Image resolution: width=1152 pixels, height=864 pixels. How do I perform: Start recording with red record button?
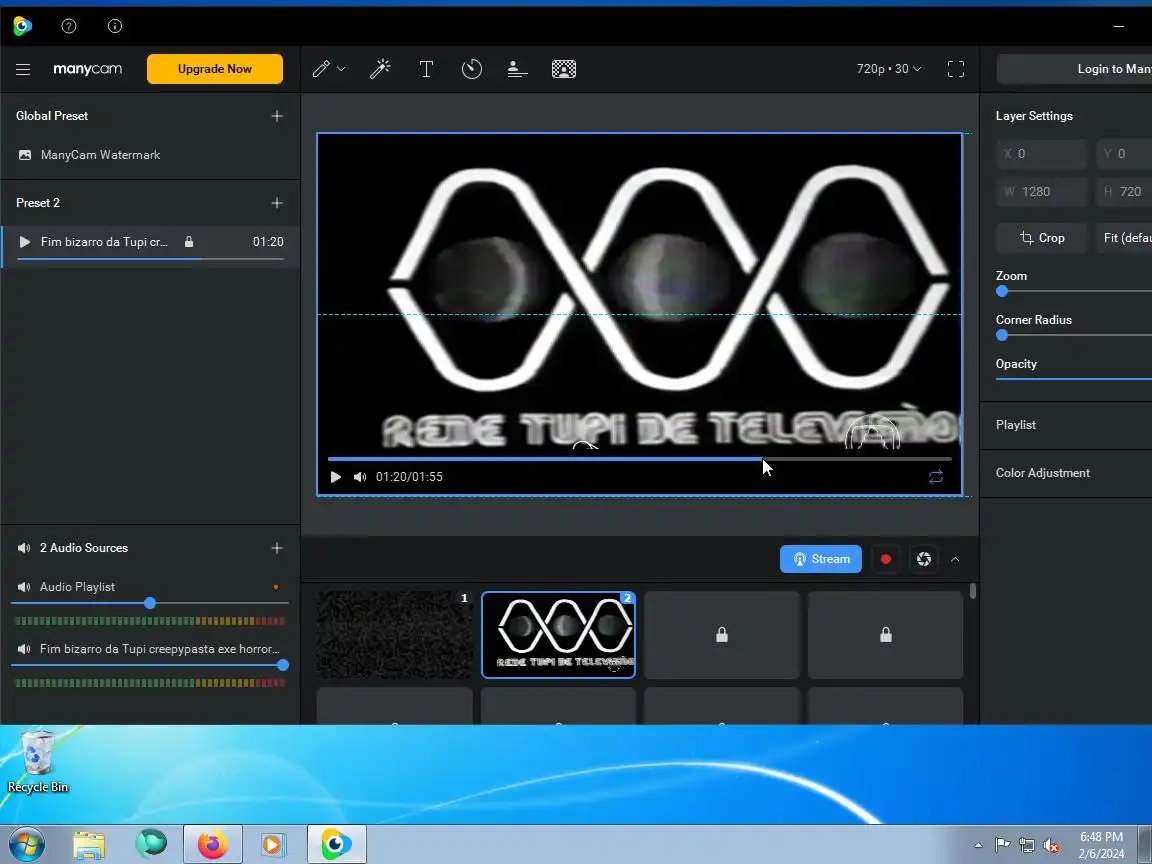886,559
